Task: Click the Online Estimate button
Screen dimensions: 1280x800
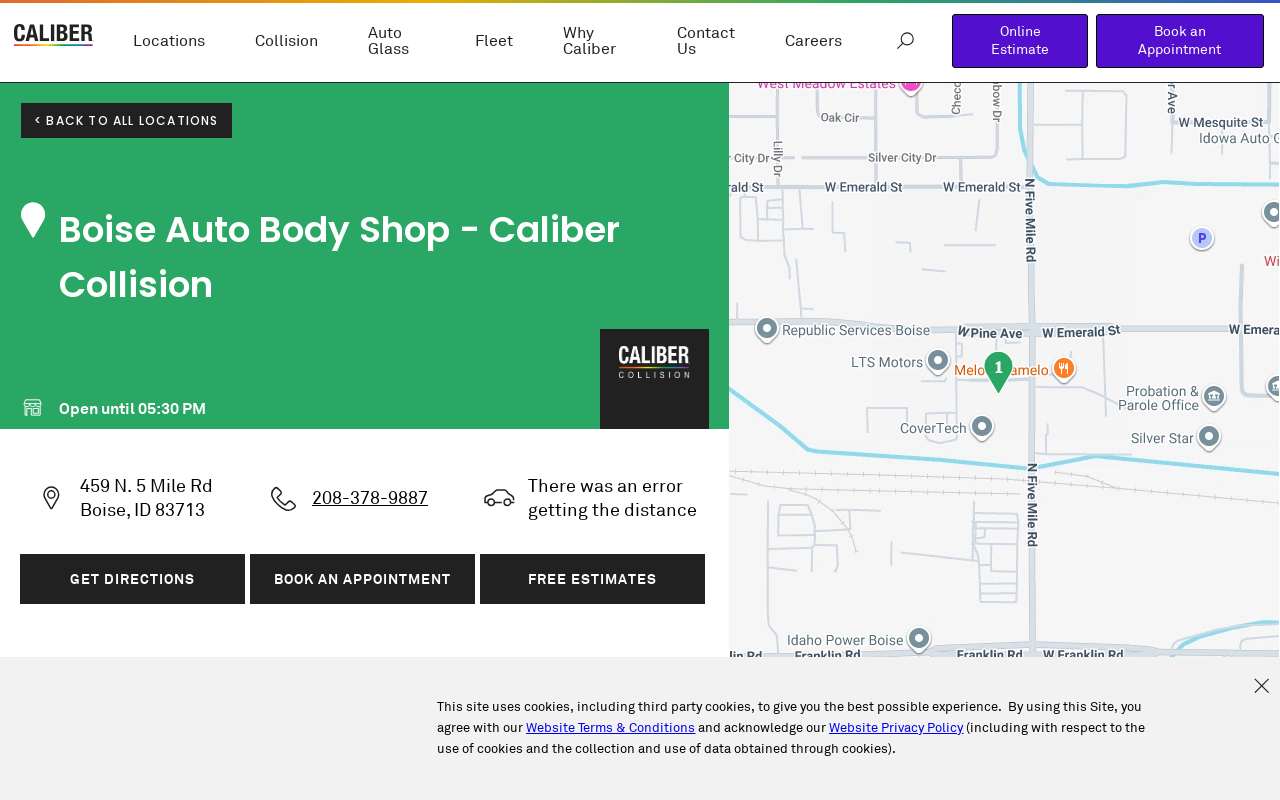Action: pyautogui.click(x=1020, y=41)
